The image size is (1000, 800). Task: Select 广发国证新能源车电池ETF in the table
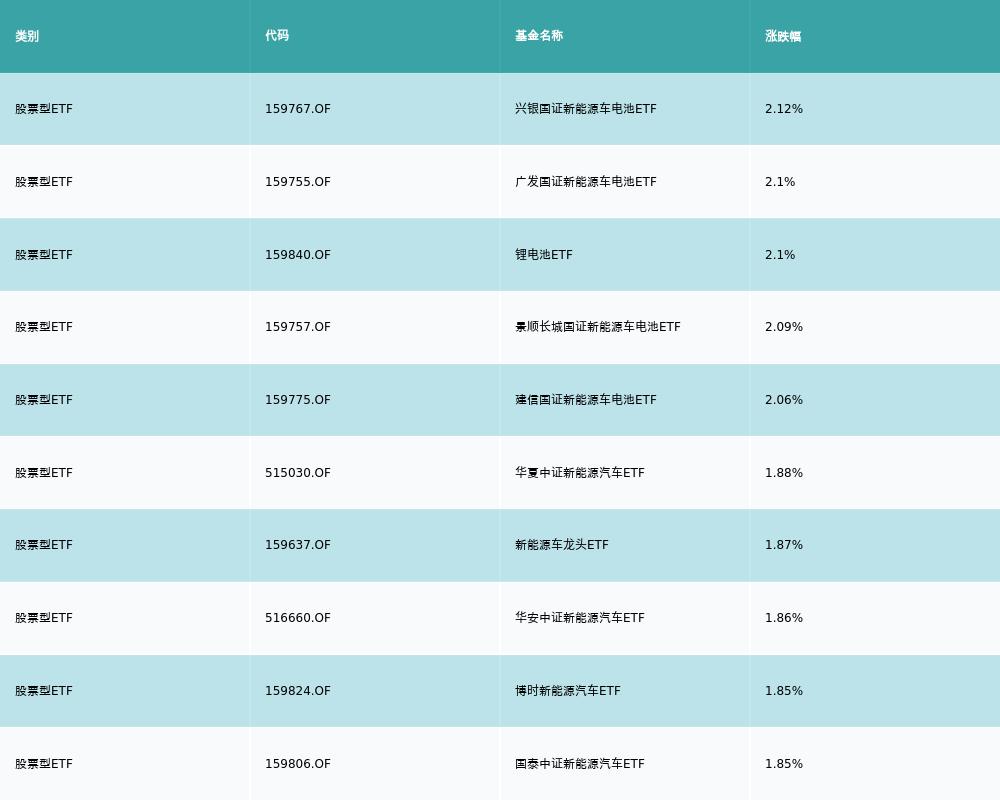586,182
